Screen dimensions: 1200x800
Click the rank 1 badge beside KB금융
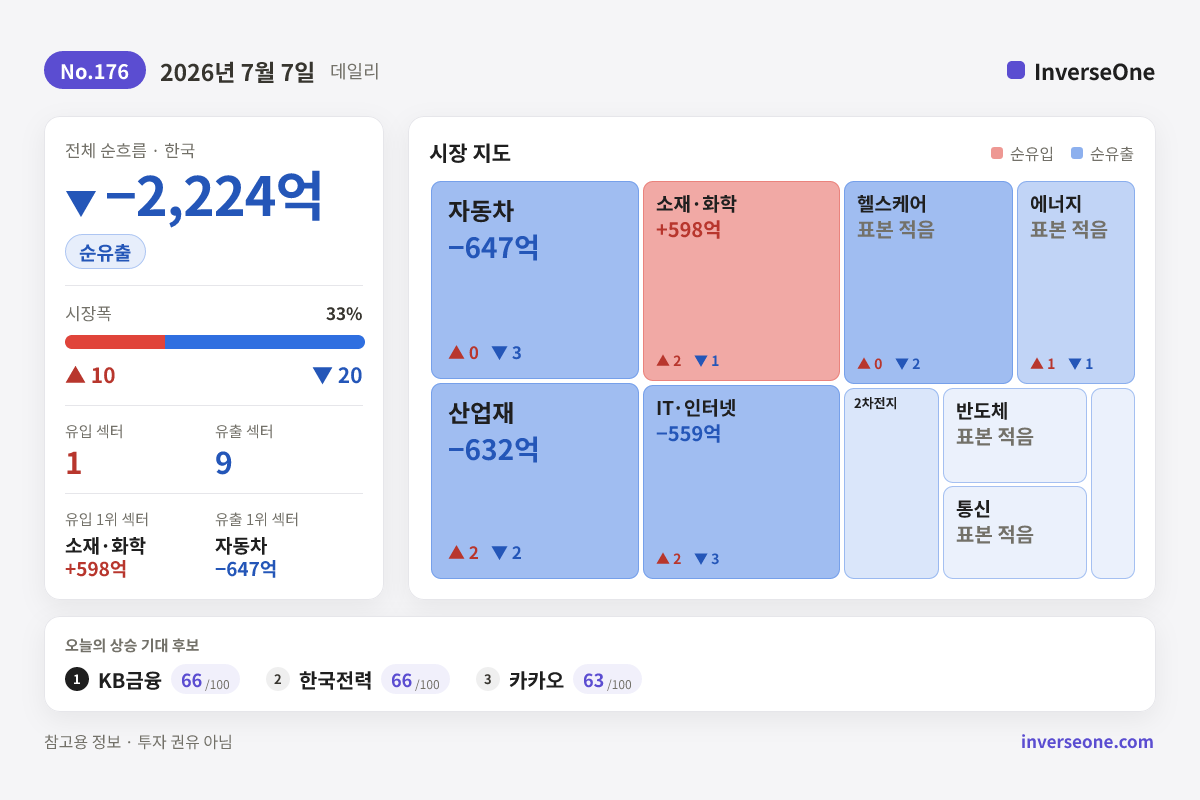coord(77,679)
